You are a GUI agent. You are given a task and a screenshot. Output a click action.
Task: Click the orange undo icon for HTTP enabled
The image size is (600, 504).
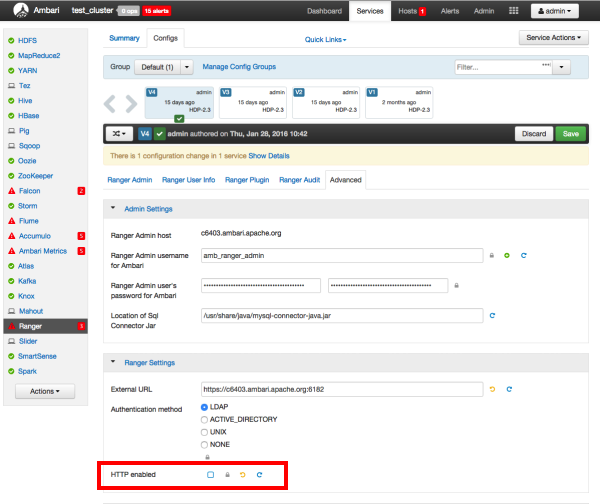(x=243, y=474)
